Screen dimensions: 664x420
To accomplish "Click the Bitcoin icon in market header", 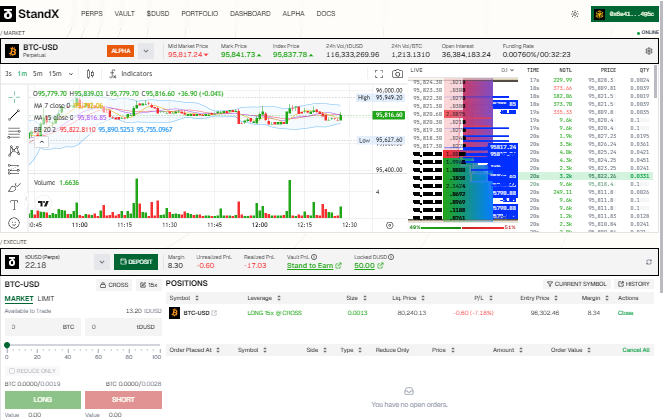I will [x=12, y=51].
